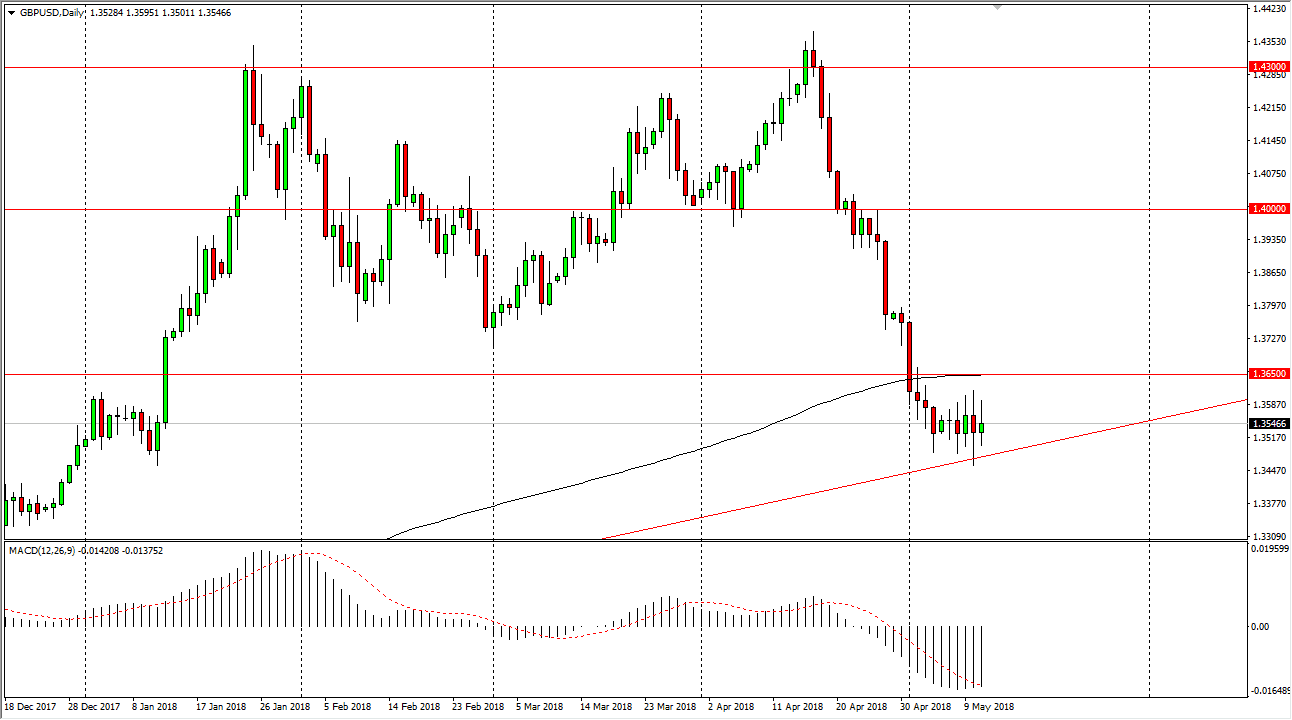
Task: Click the MACD(12,26,9) indicator label
Action: coord(45,550)
